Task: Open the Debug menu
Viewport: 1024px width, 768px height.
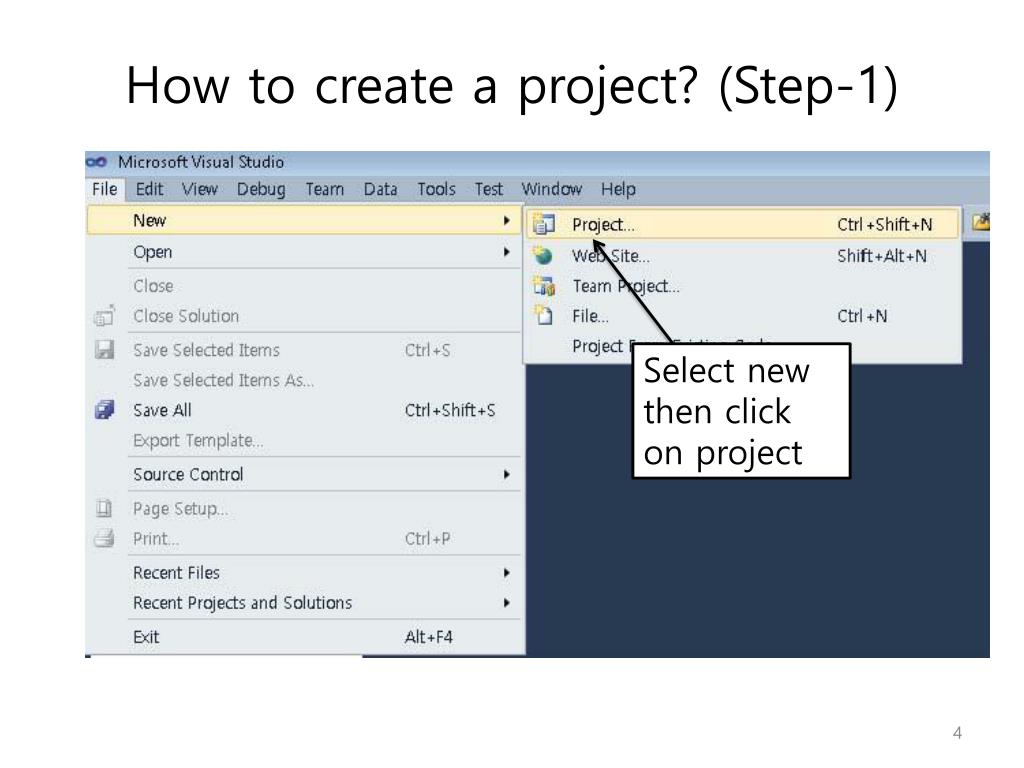Action: (261, 189)
